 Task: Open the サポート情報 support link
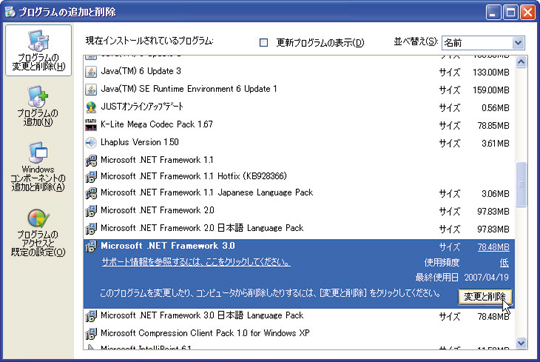coord(196,262)
